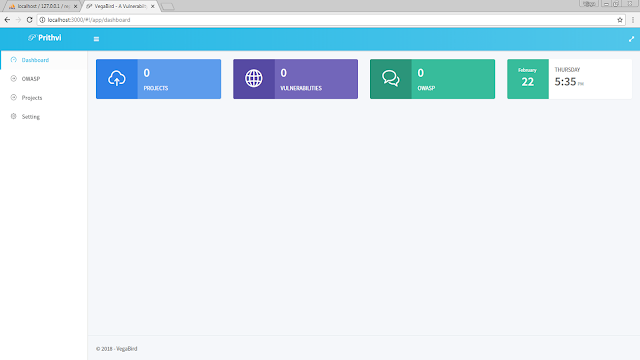Toggle the hamburger sidebar menu icon
The height and width of the screenshot is (360, 640).
coord(96,39)
